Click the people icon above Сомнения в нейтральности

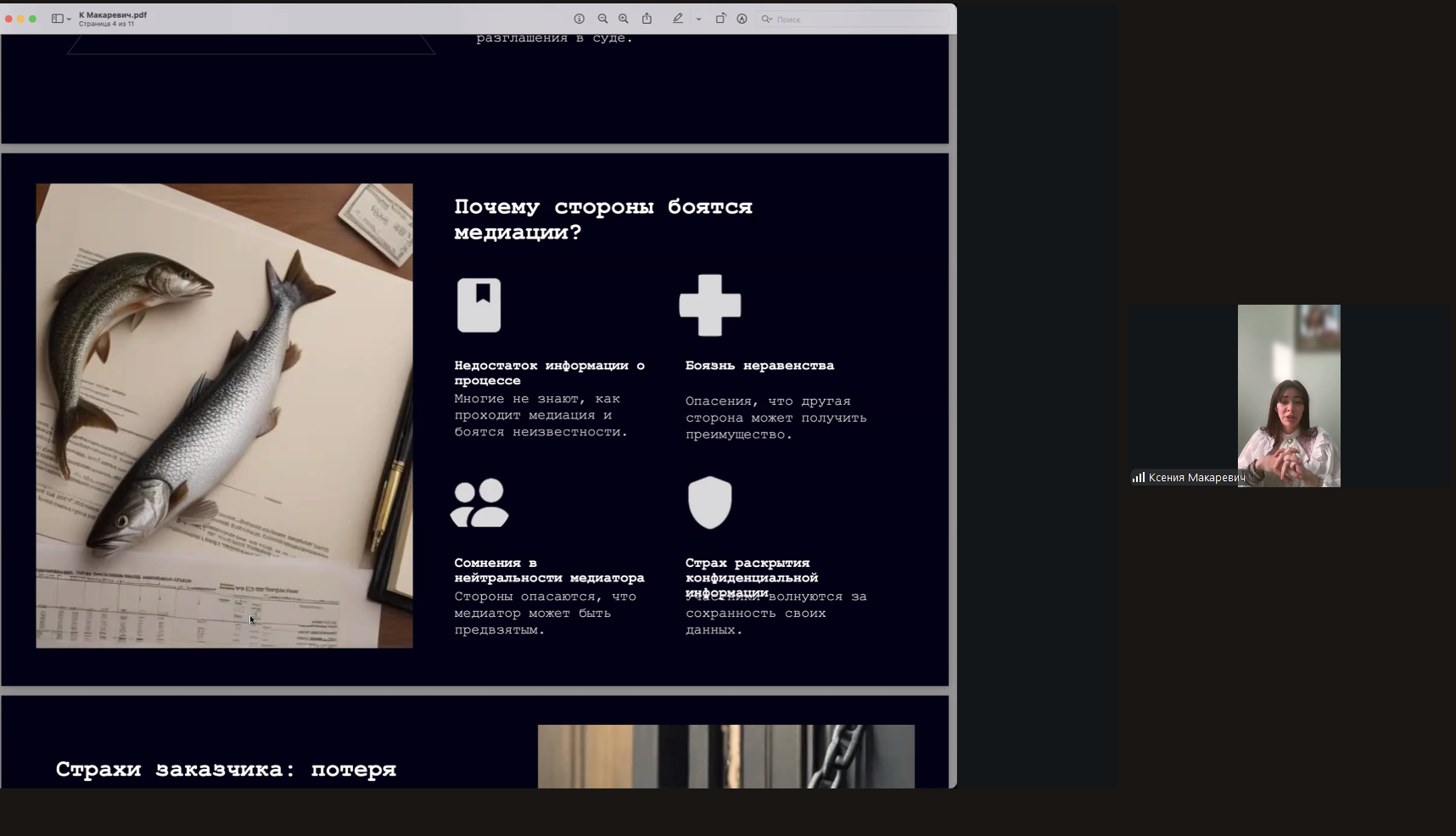coord(479,502)
